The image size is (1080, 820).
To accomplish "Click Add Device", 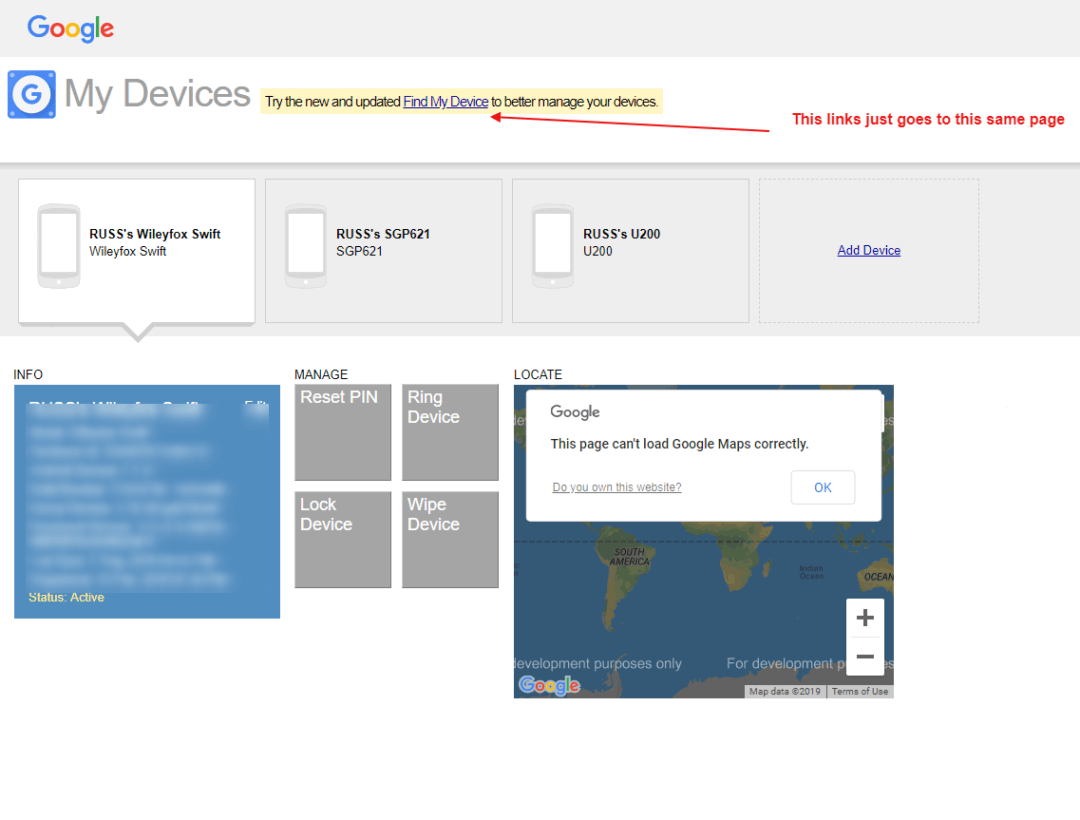I will click(868, 250).
